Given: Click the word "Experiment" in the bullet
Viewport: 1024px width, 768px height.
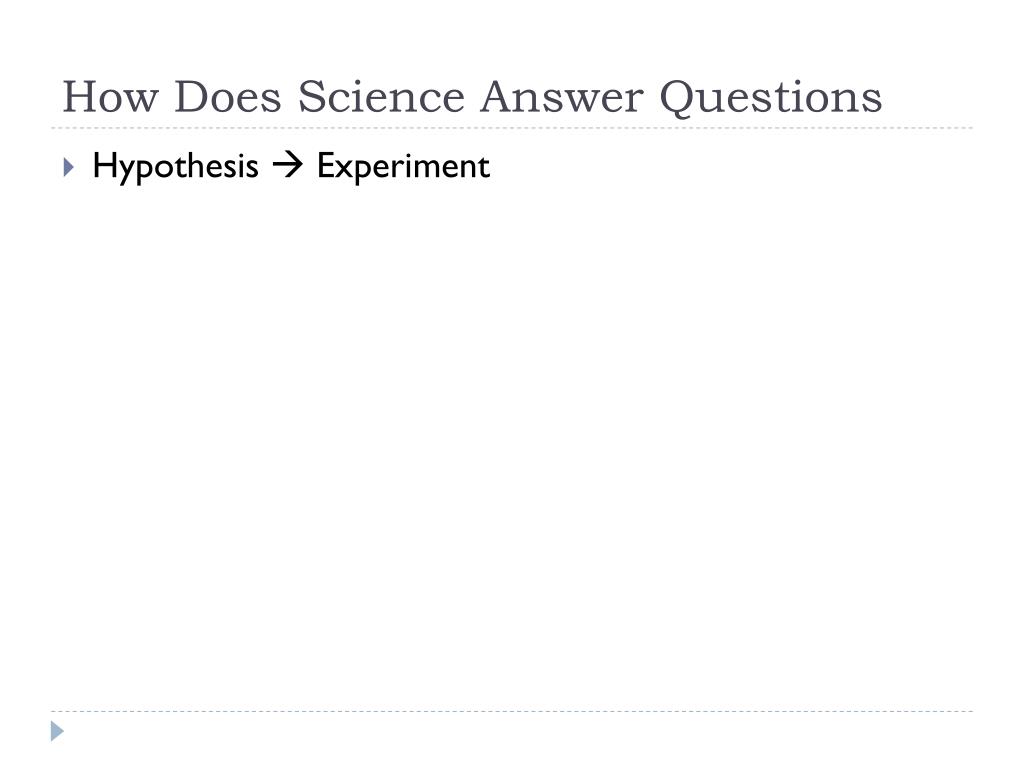Looking at the screenshot, I should 403,167.
